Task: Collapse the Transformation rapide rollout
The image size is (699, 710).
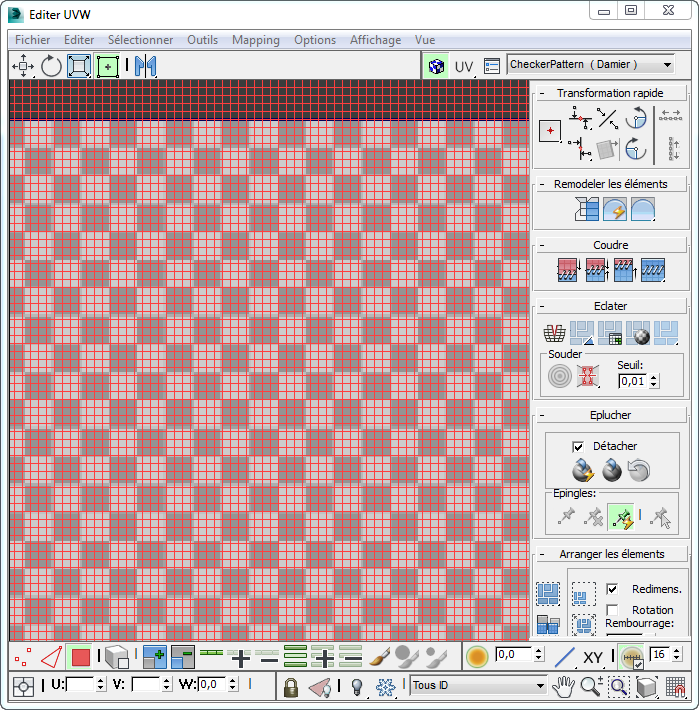Action: (612, 93)
